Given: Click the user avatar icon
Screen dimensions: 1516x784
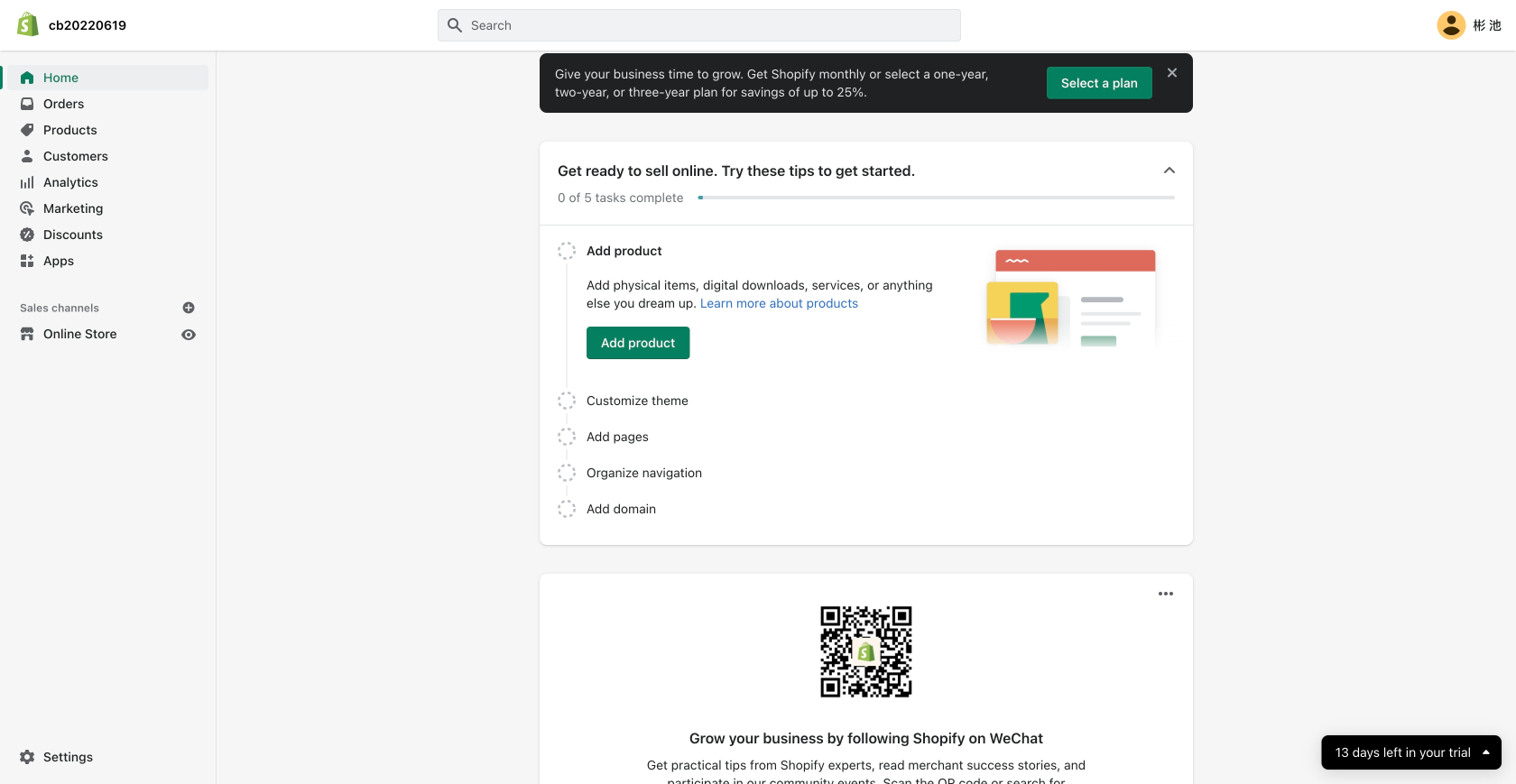Looking at the screenshot, I should pyautogui.click(x=1451, y=25).
